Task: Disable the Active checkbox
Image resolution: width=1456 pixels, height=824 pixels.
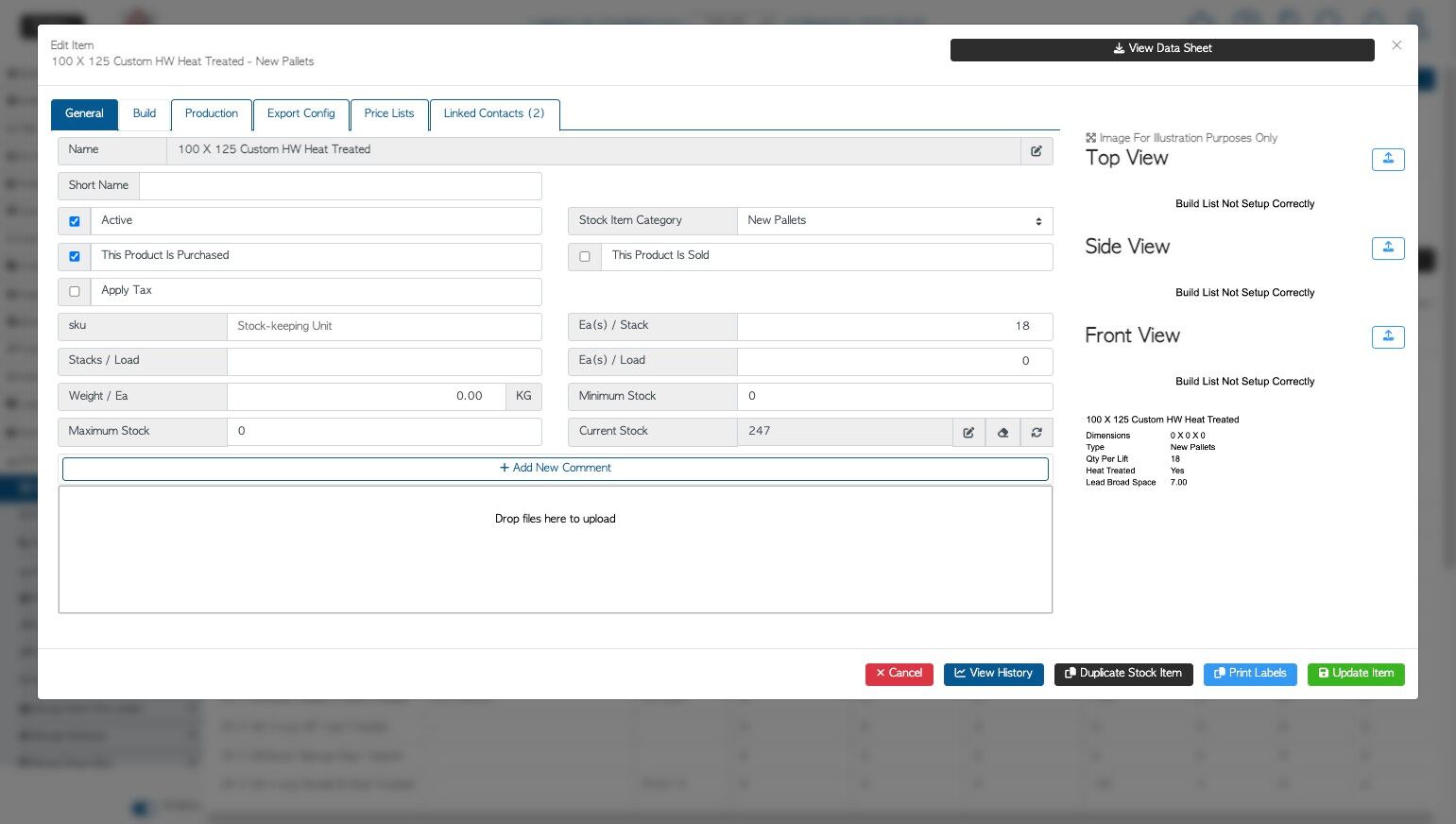Action: click(x=74, y=220)
